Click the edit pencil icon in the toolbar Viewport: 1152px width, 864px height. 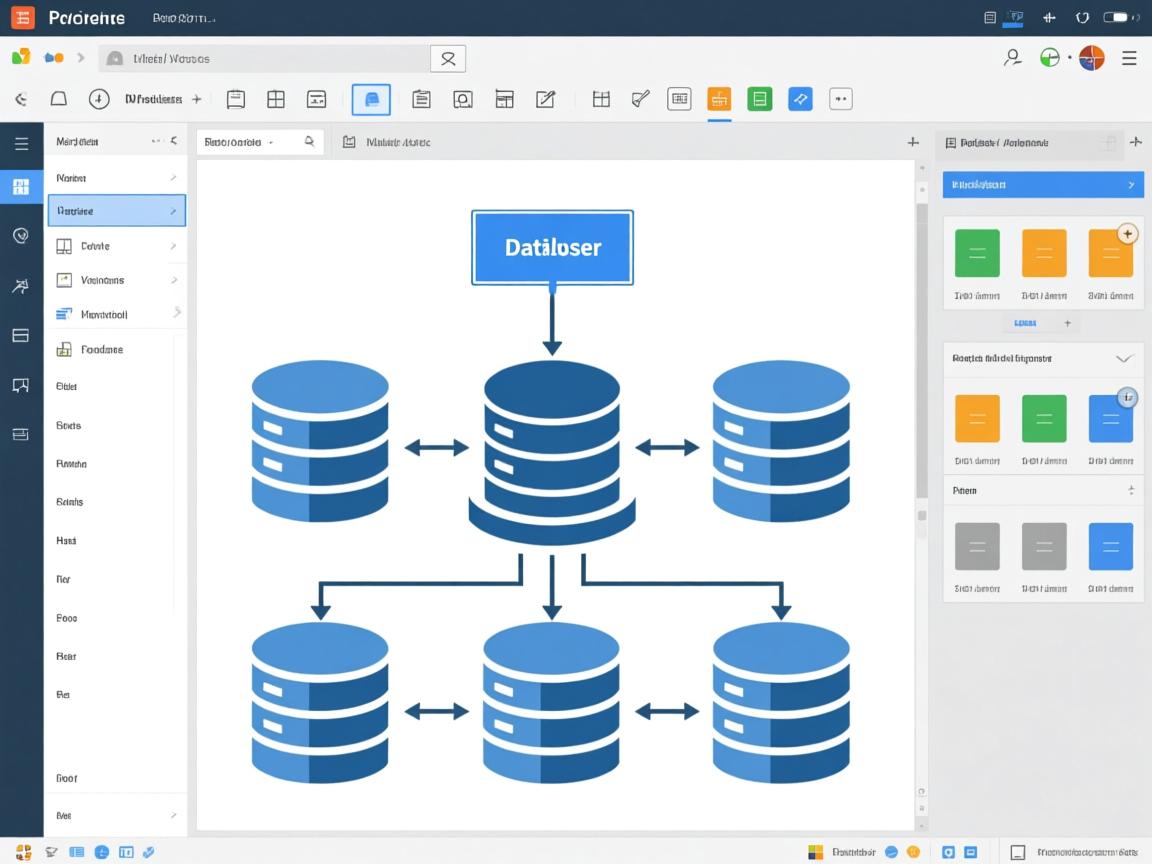[x=545, y=98]
